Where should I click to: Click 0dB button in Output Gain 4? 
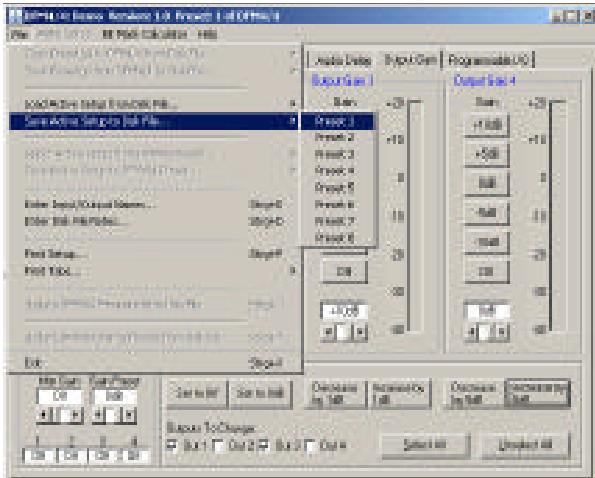487,184
